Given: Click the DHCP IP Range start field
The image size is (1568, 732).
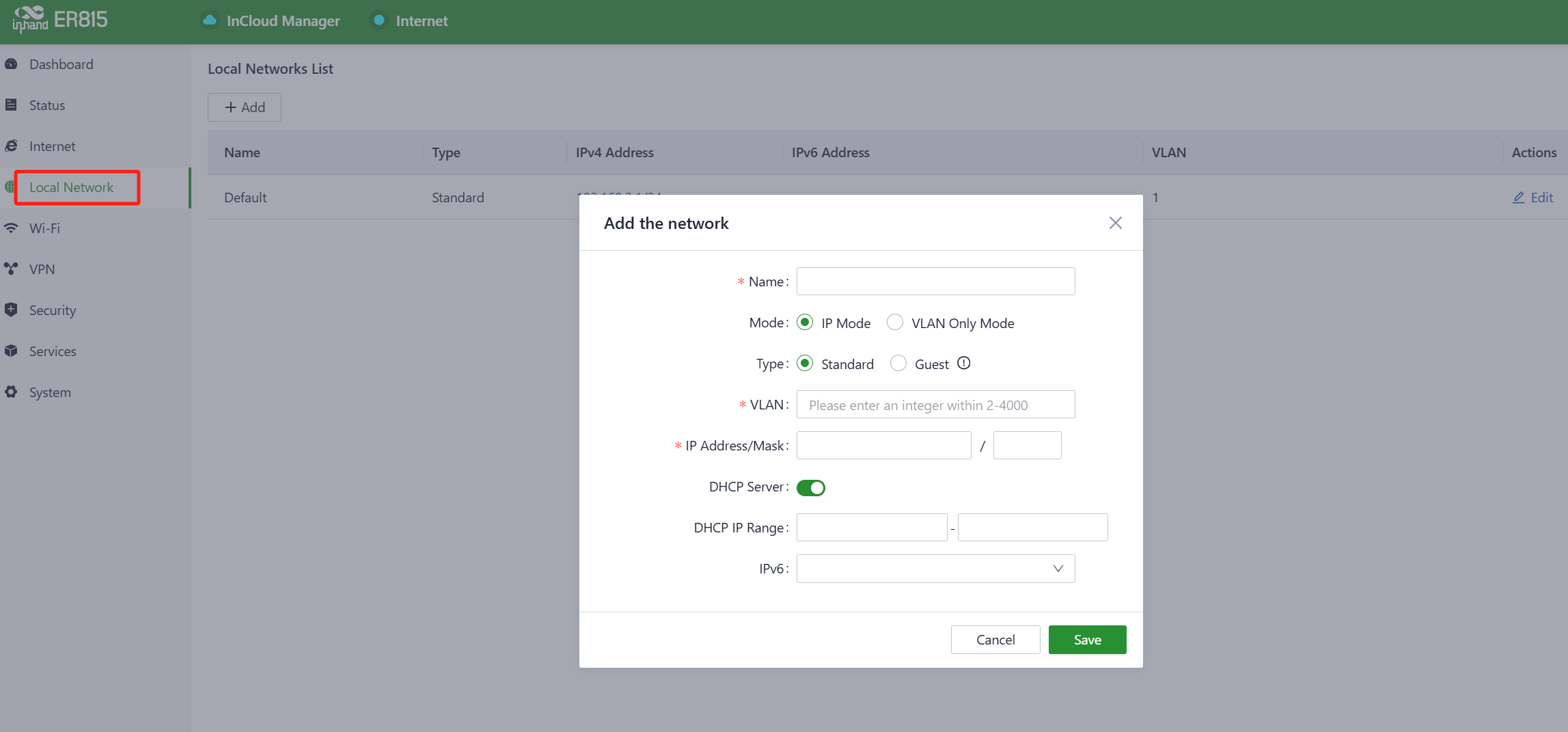Looking at the screenshot, I should (872, 528).
